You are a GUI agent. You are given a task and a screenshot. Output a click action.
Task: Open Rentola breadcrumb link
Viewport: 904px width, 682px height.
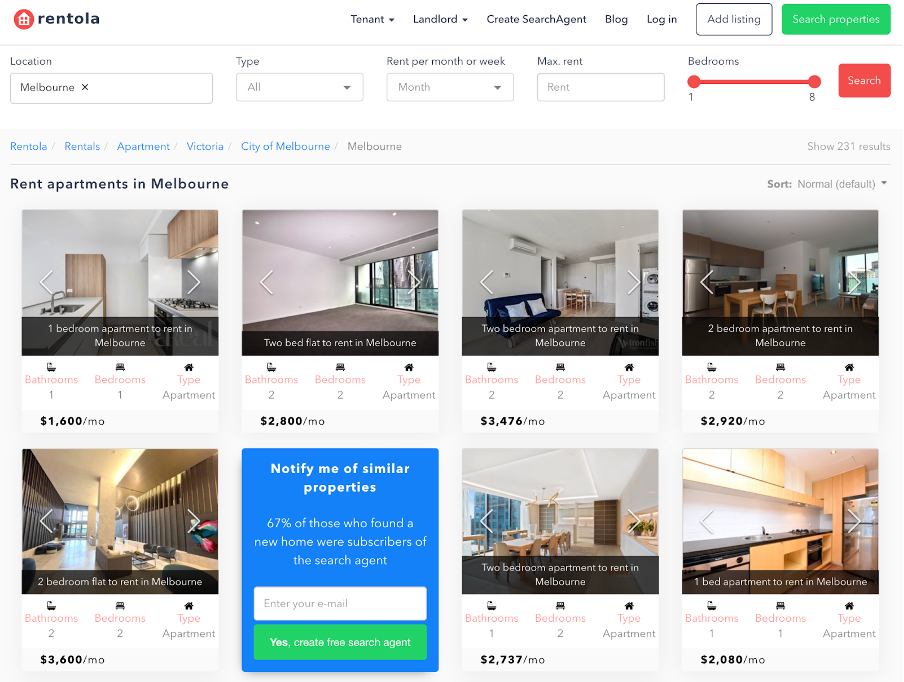pyautogui.click(x=28, y=146)
